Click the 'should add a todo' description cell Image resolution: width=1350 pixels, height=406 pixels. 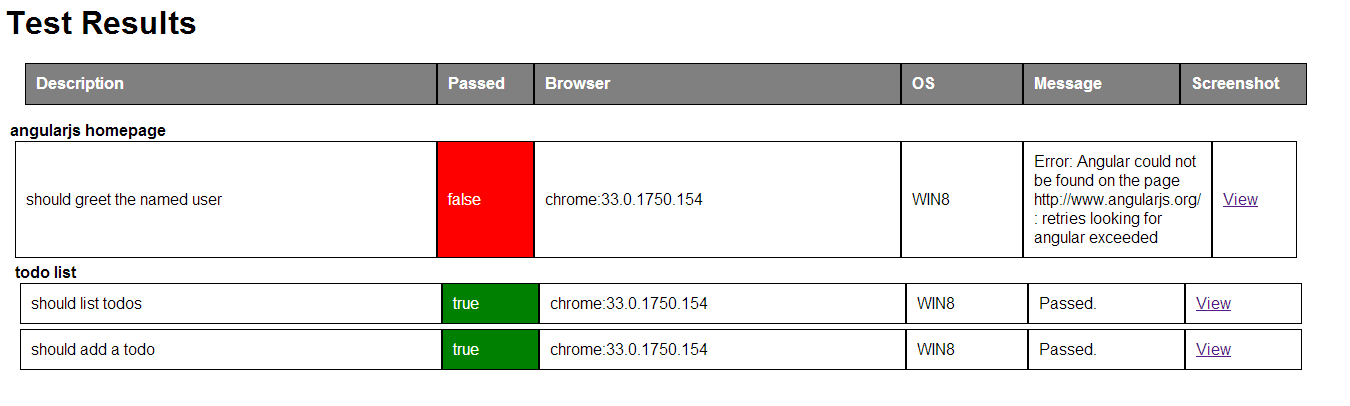click(x=93, y=349)
